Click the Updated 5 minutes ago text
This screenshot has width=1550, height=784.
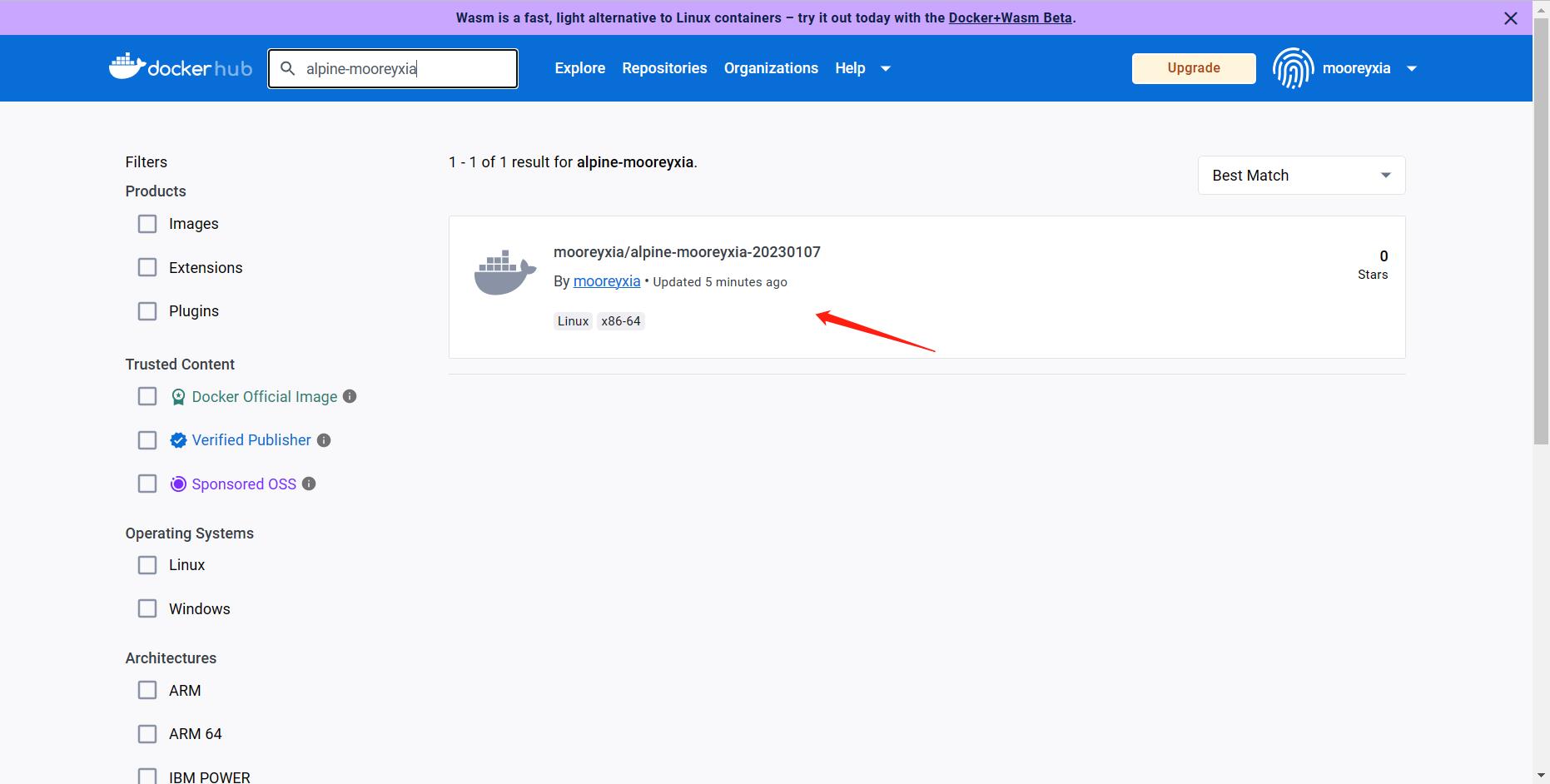click(720, 282)
